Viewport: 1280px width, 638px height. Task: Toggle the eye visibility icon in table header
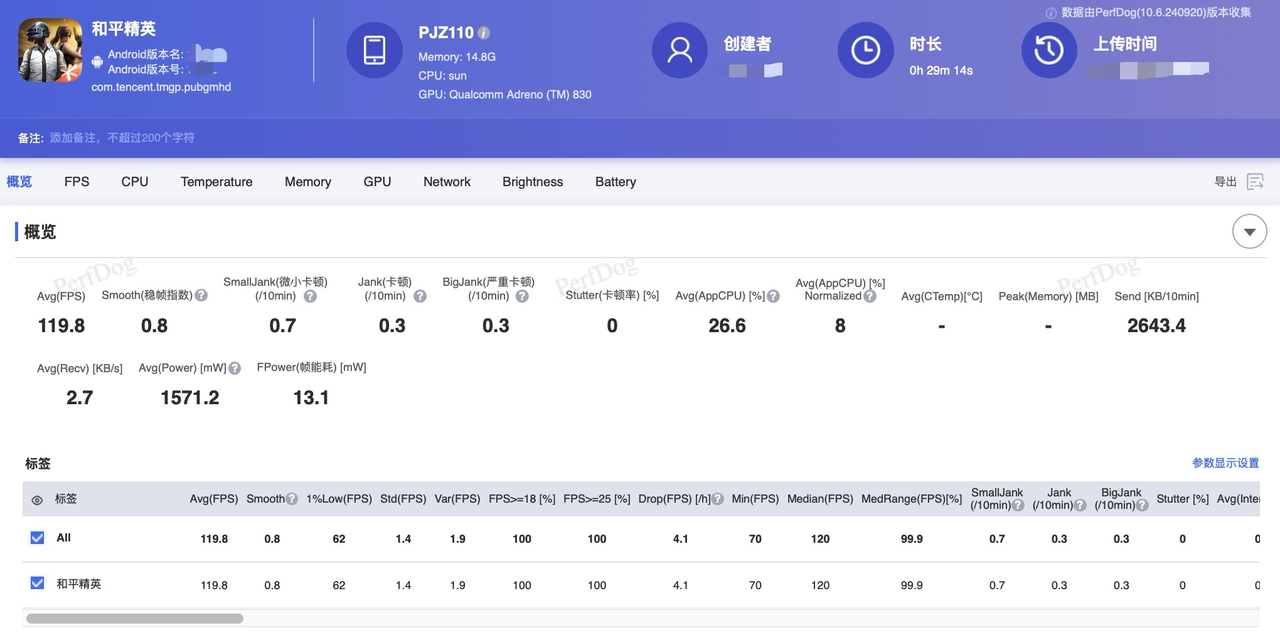(36, 499)
